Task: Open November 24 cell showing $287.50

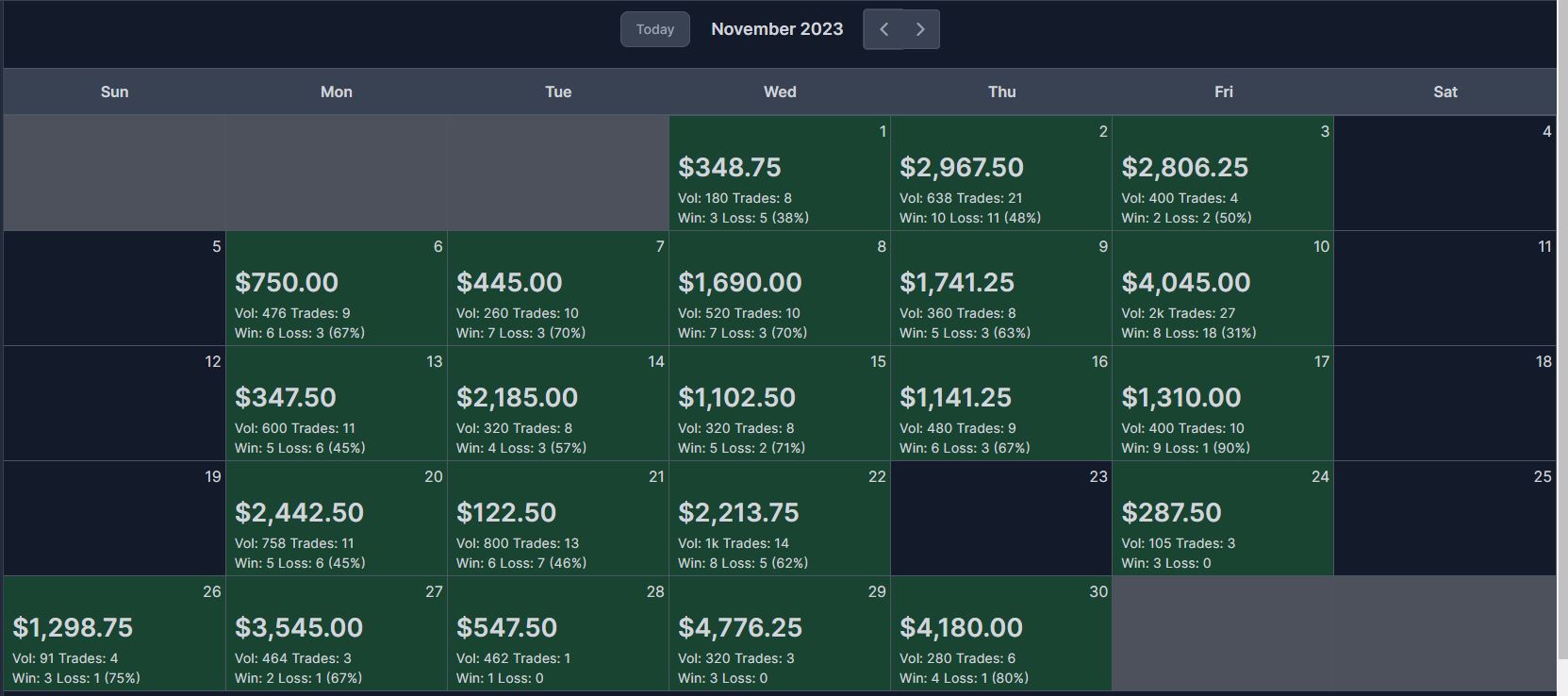Action: point(1223,519)
